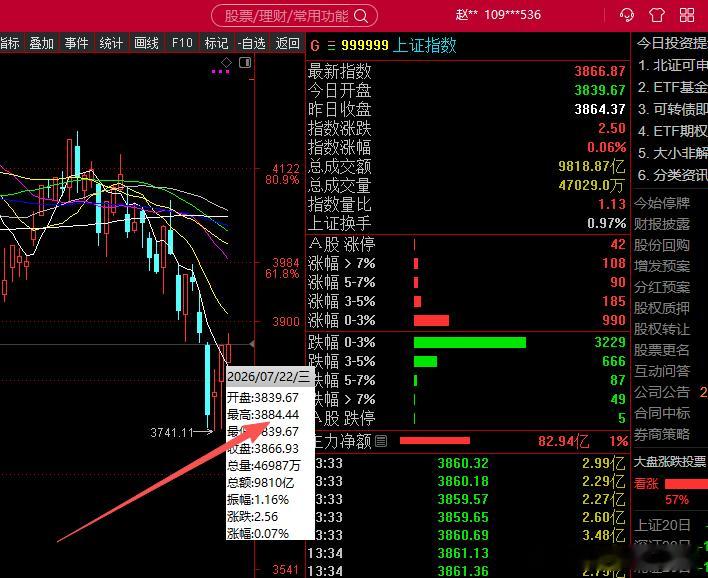Open news item 6. 分类资讯
708x578 pixels.
point(672,175)
